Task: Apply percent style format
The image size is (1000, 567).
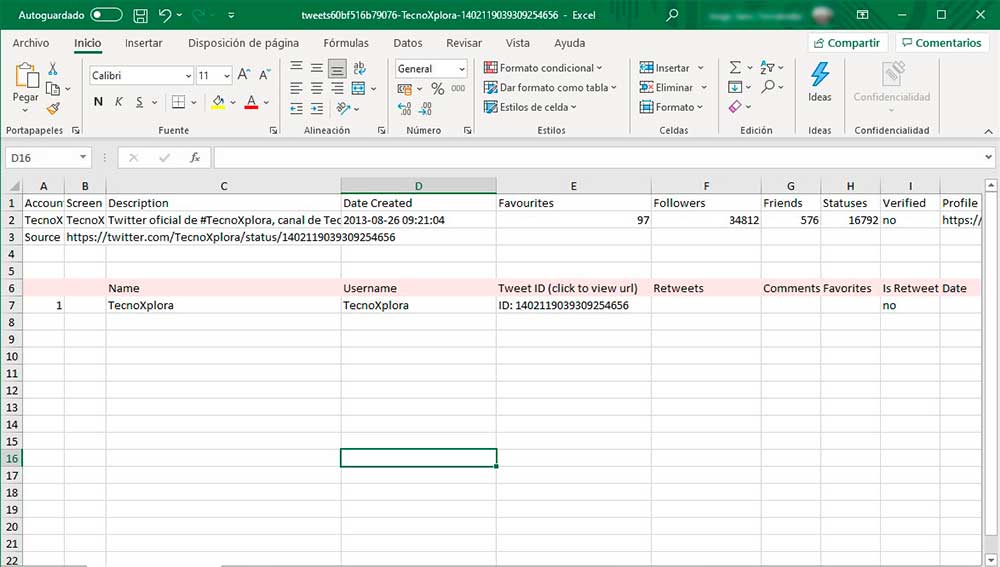Action: 438,89
